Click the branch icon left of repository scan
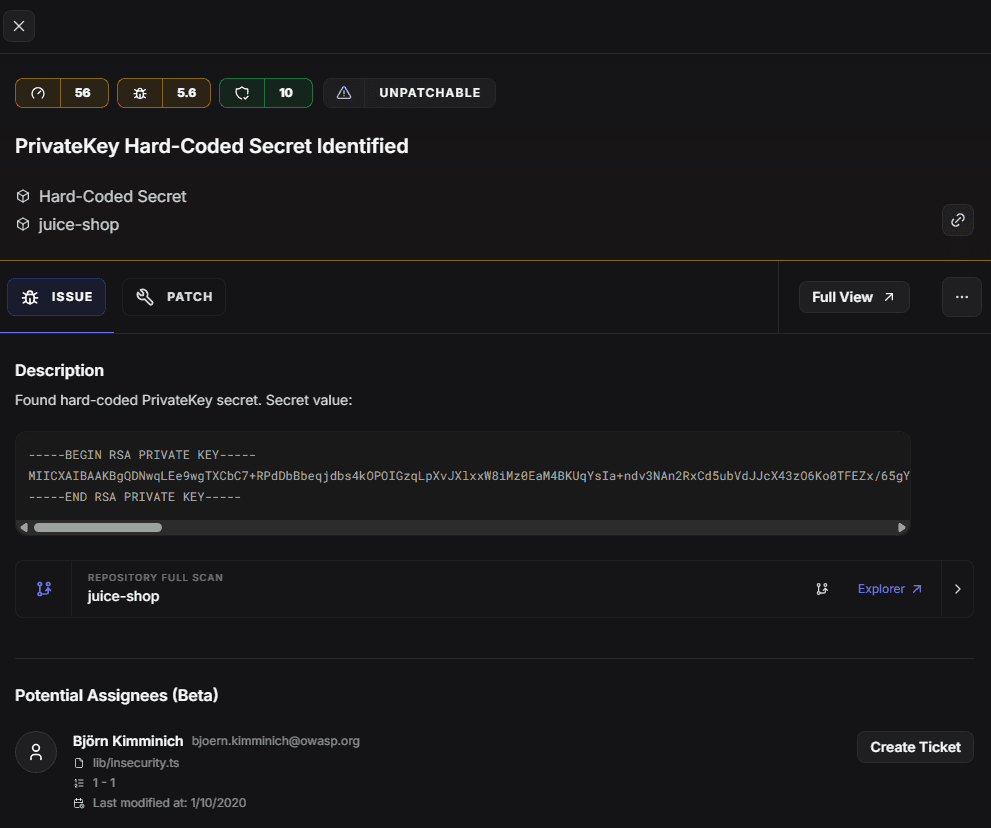Viewport: 991px width, 828px height. (x=44, y=589)
